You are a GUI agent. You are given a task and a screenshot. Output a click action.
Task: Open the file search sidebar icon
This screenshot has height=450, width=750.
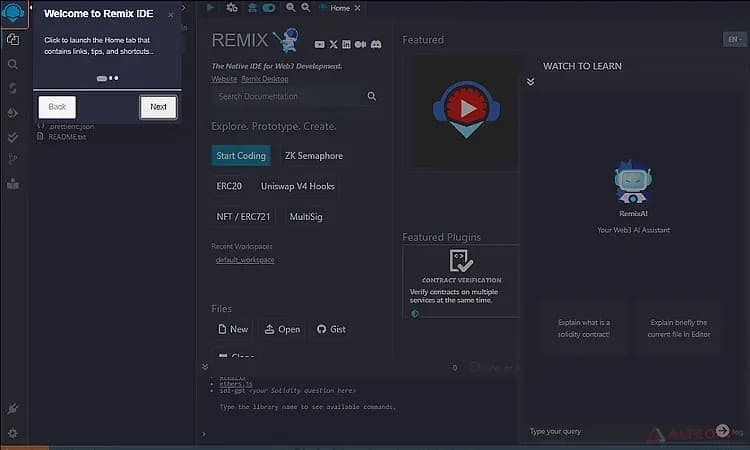tap(13, 64)
